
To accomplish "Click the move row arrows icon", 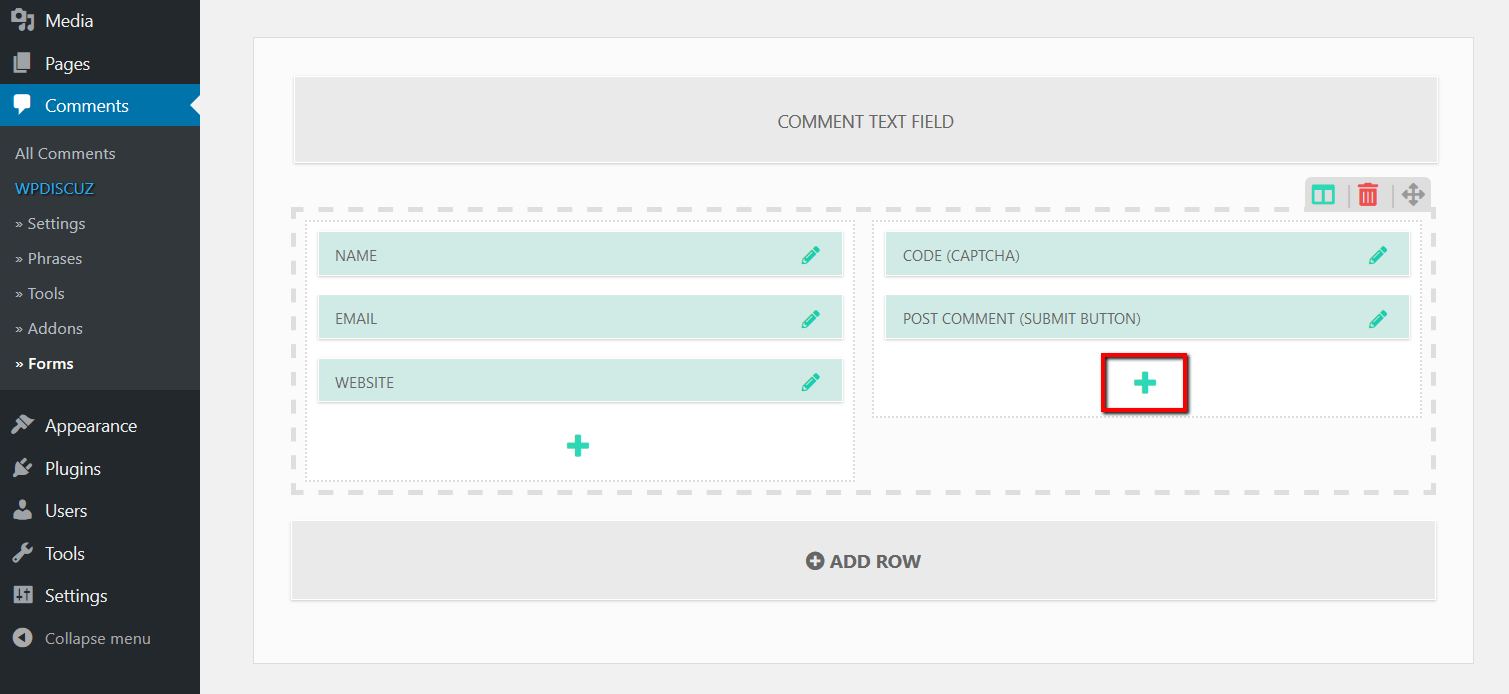I will (1412, 195).
